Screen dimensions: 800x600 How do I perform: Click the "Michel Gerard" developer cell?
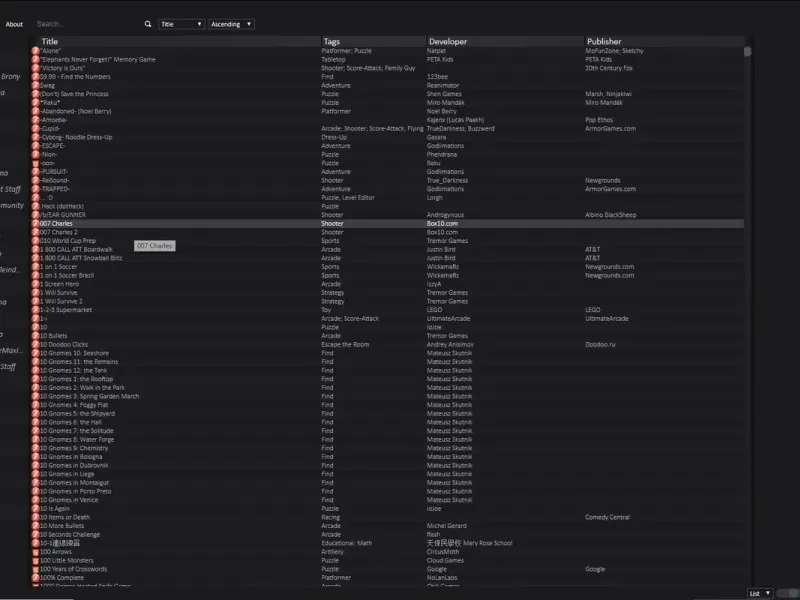tap(447, 526)
